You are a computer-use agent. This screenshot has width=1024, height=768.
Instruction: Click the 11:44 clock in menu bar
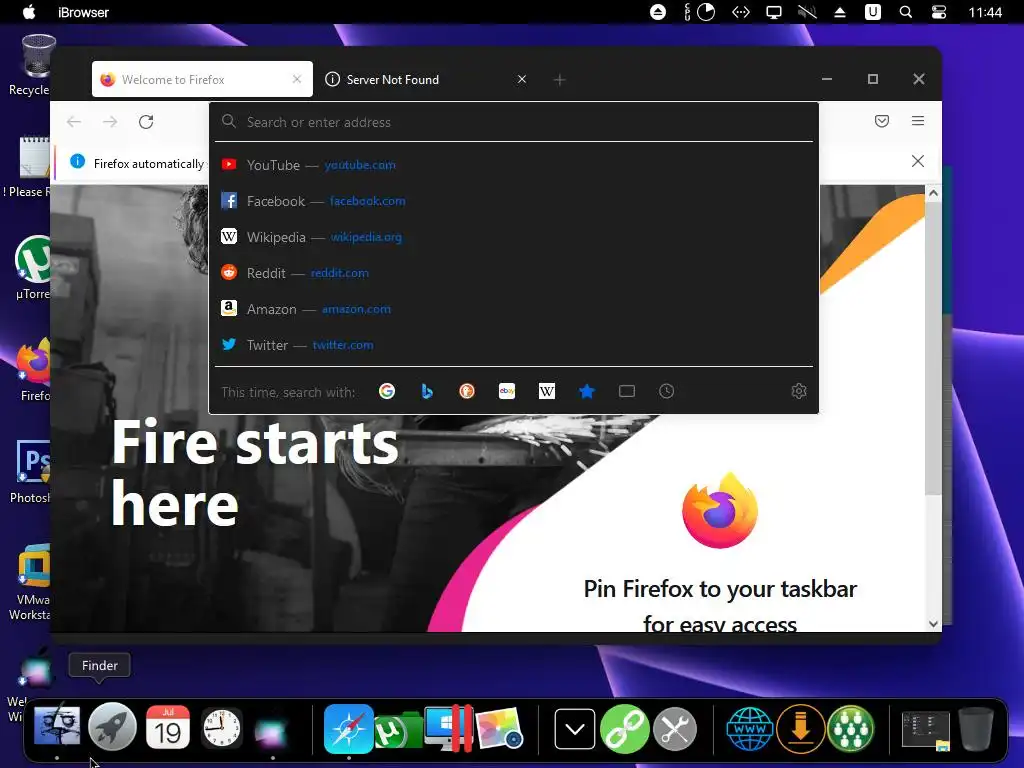coord(985,12)
